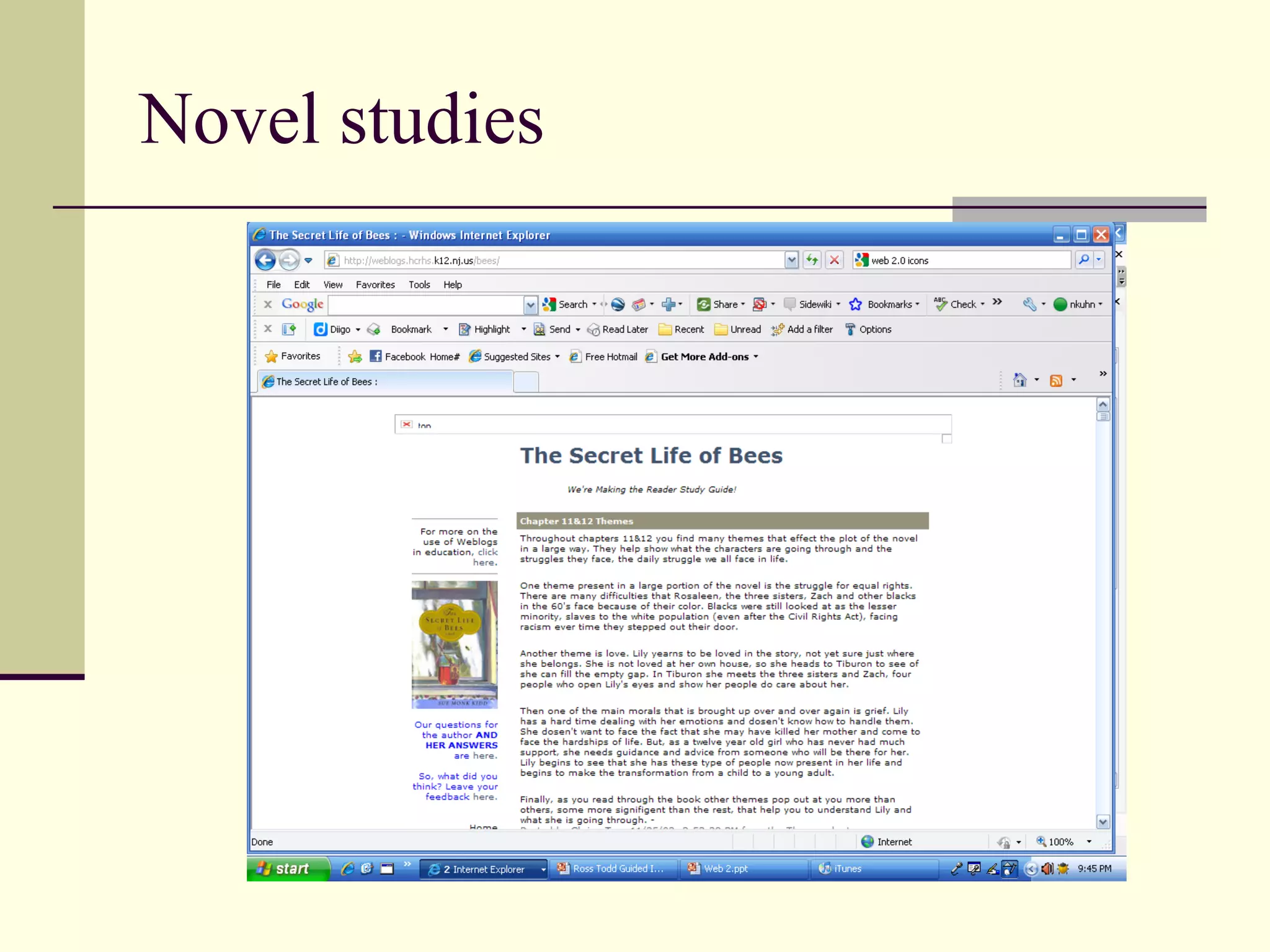Image resolution: width=1270 pixels, height=952 pixels.
Task: Expand the address bar history dropdown
Action: click(791, 260)
